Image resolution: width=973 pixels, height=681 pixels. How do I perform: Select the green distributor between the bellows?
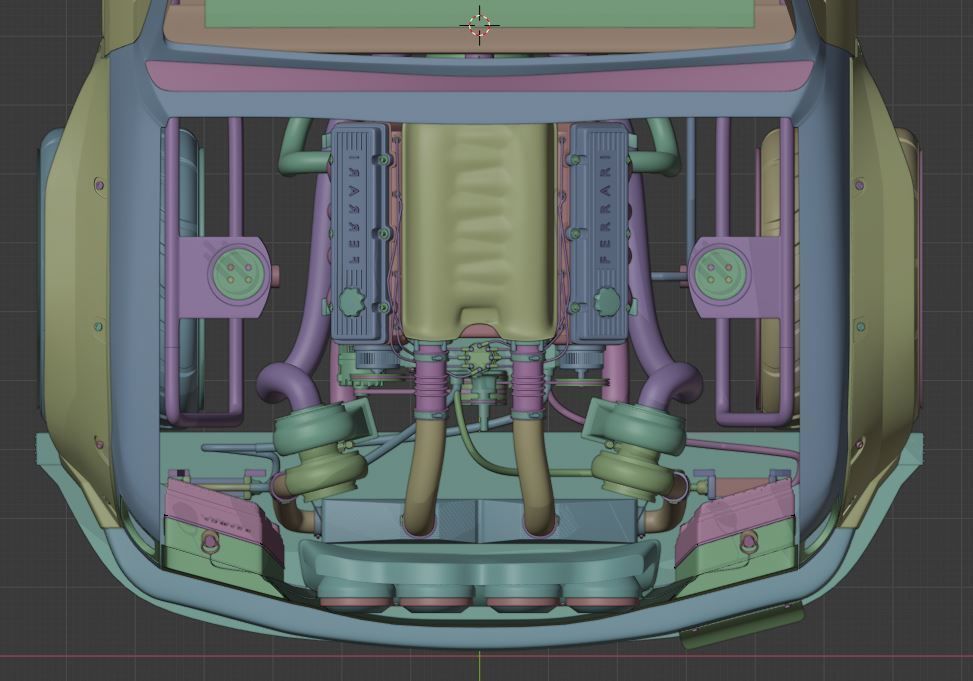pyautogui.click(x=479, y=359)
